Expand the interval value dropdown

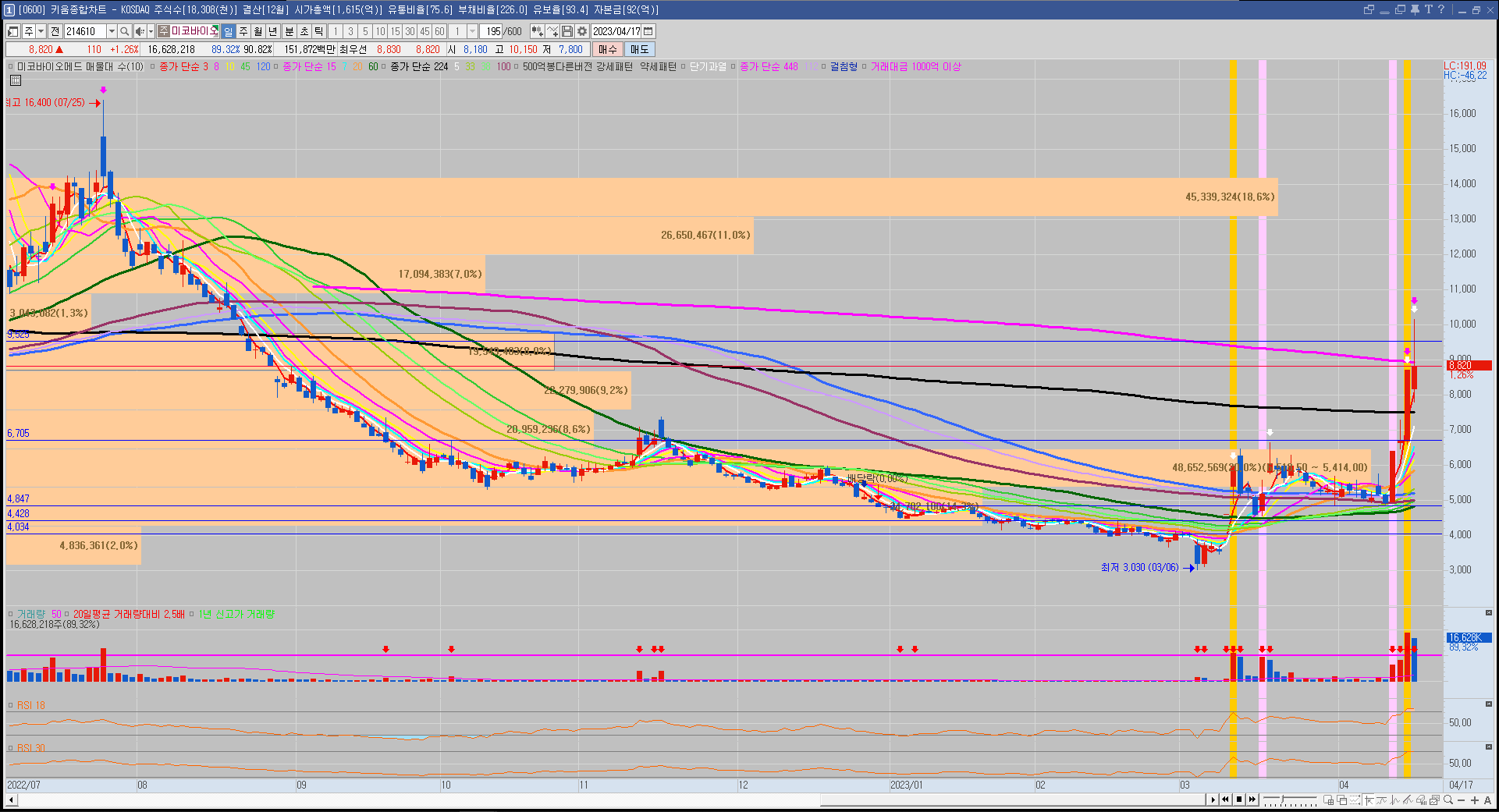[472, 31]
